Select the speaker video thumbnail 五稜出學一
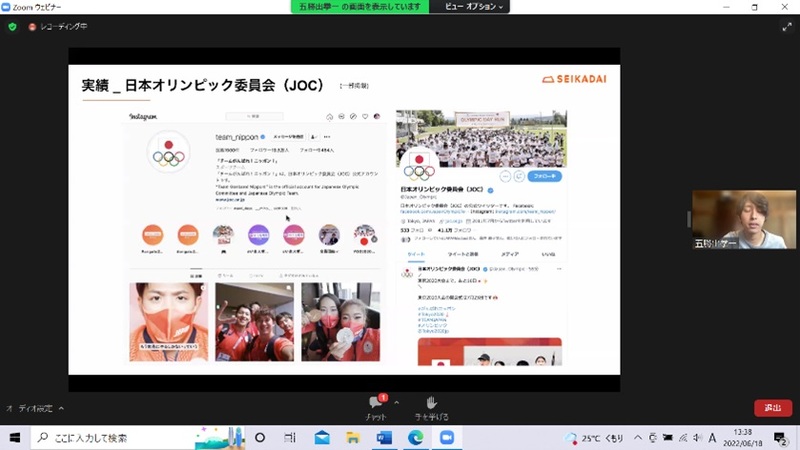800x450 pixels. pyautogui.click(x=743, y=220)
